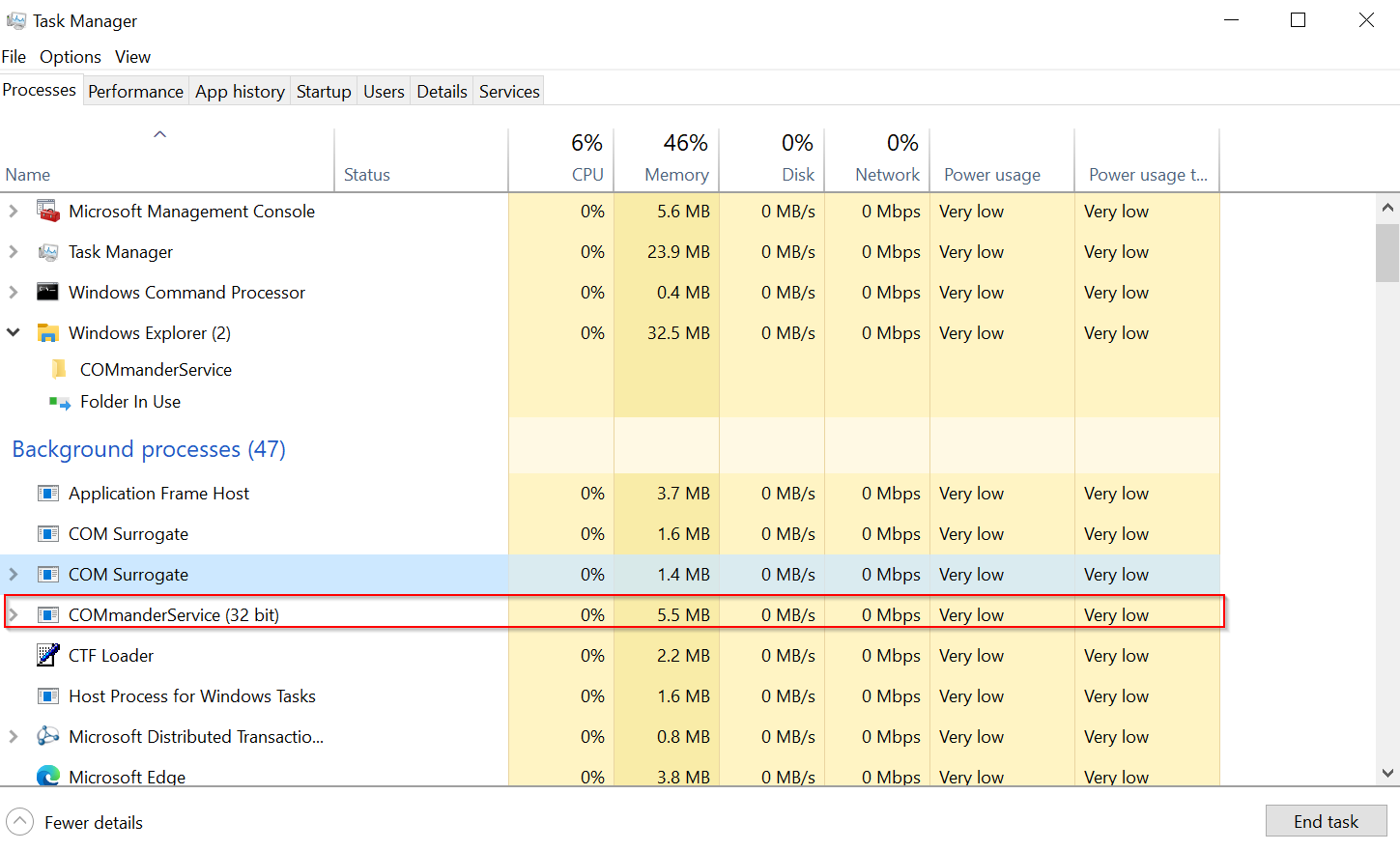Image resolution: width=1400 pixels, height=851 pixels.
Task: Expand the Task Manager process row
Action: coord(14,251)
